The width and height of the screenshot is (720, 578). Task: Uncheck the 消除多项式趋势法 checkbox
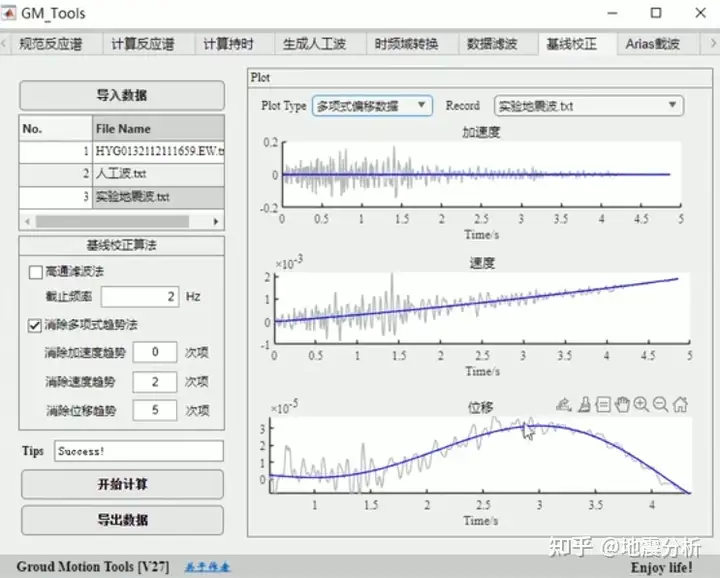[x=35, y=326]
